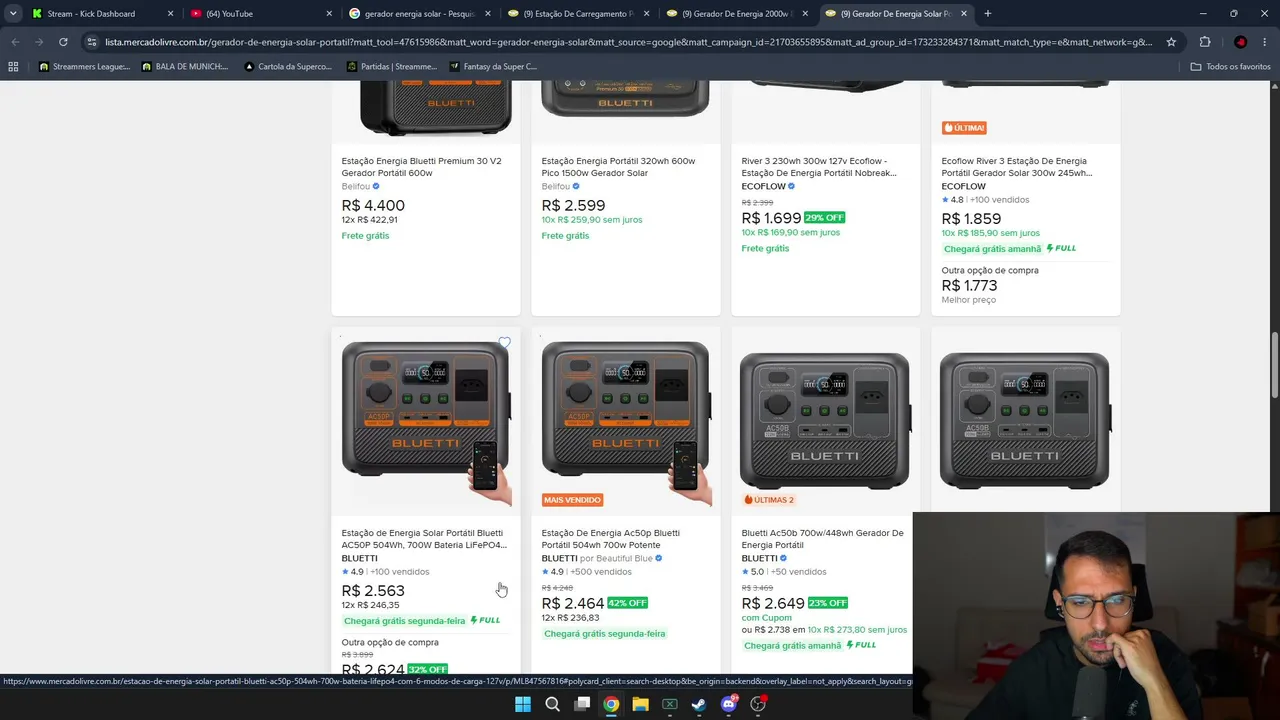Switch to the Gerador De Energia 2000w tab
1280x720 pixels.
tap(738, 14)
